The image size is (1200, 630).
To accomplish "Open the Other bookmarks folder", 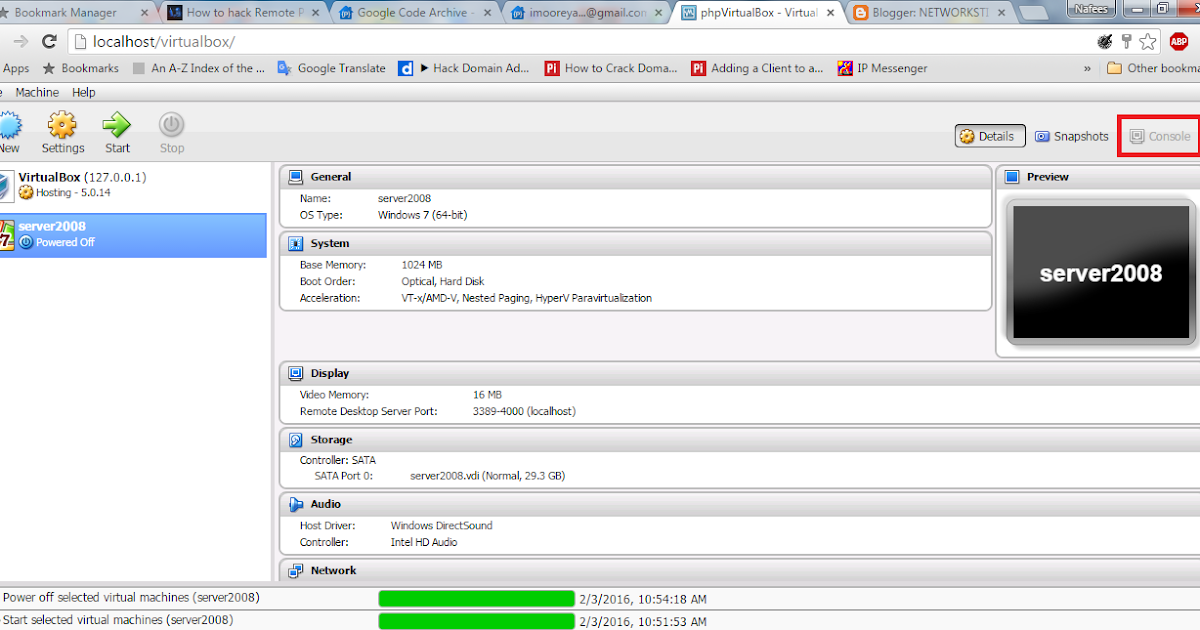I will pos(1153,68).
